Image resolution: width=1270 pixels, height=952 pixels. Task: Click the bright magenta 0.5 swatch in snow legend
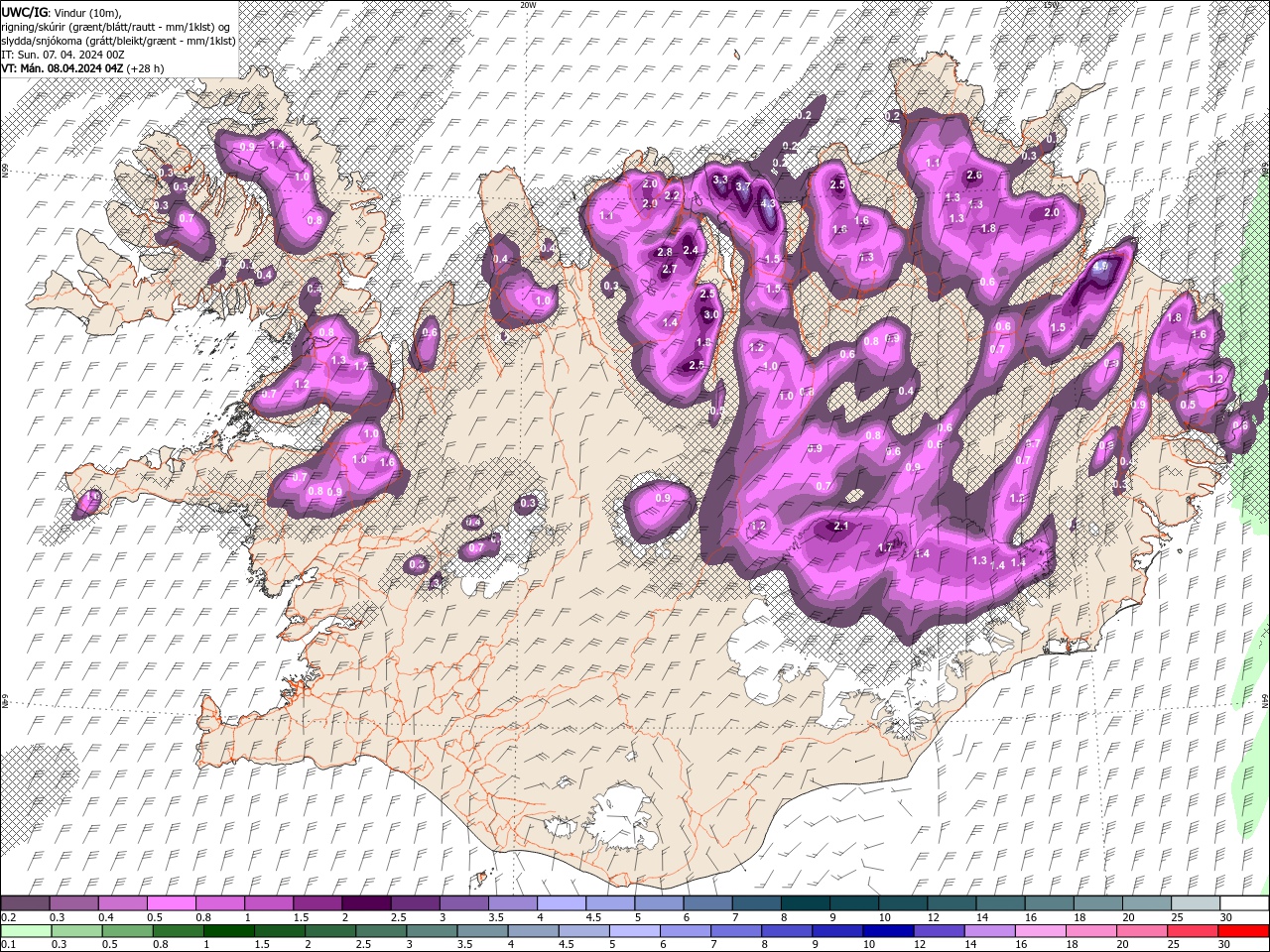point(171,903)
